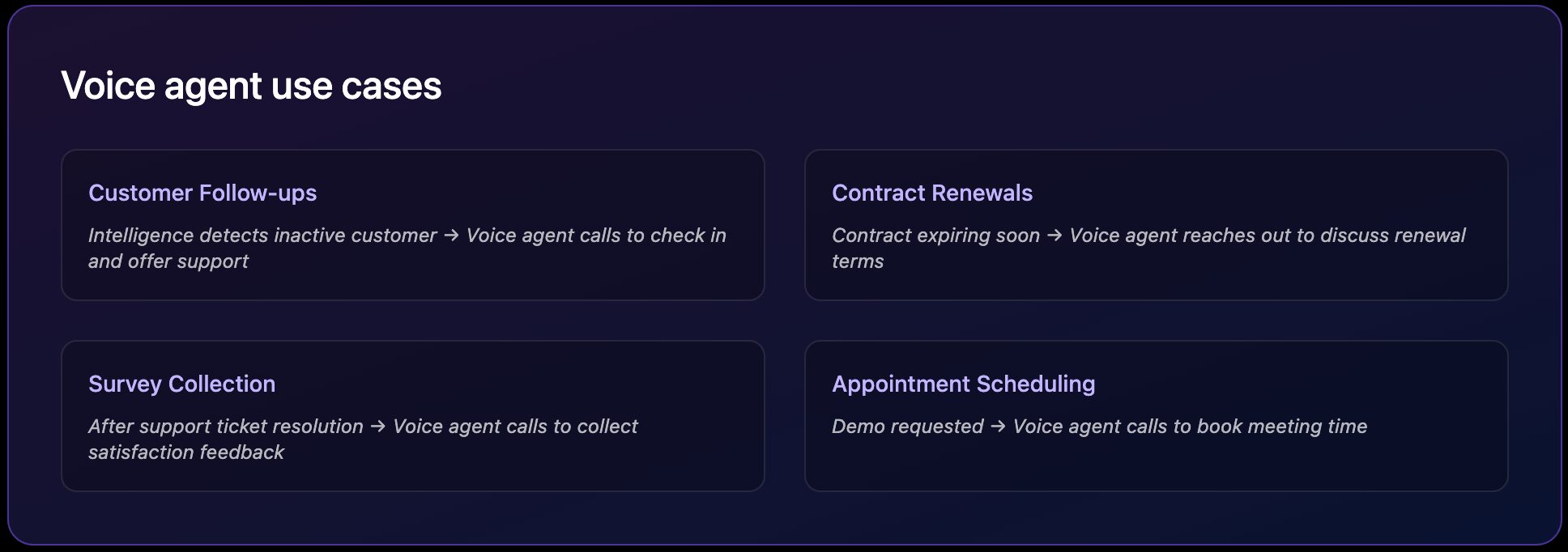The width and height of the screenshot is (1568, 552).
Task: Click the "Demo requested" text
Action: (x=907, y=427)
